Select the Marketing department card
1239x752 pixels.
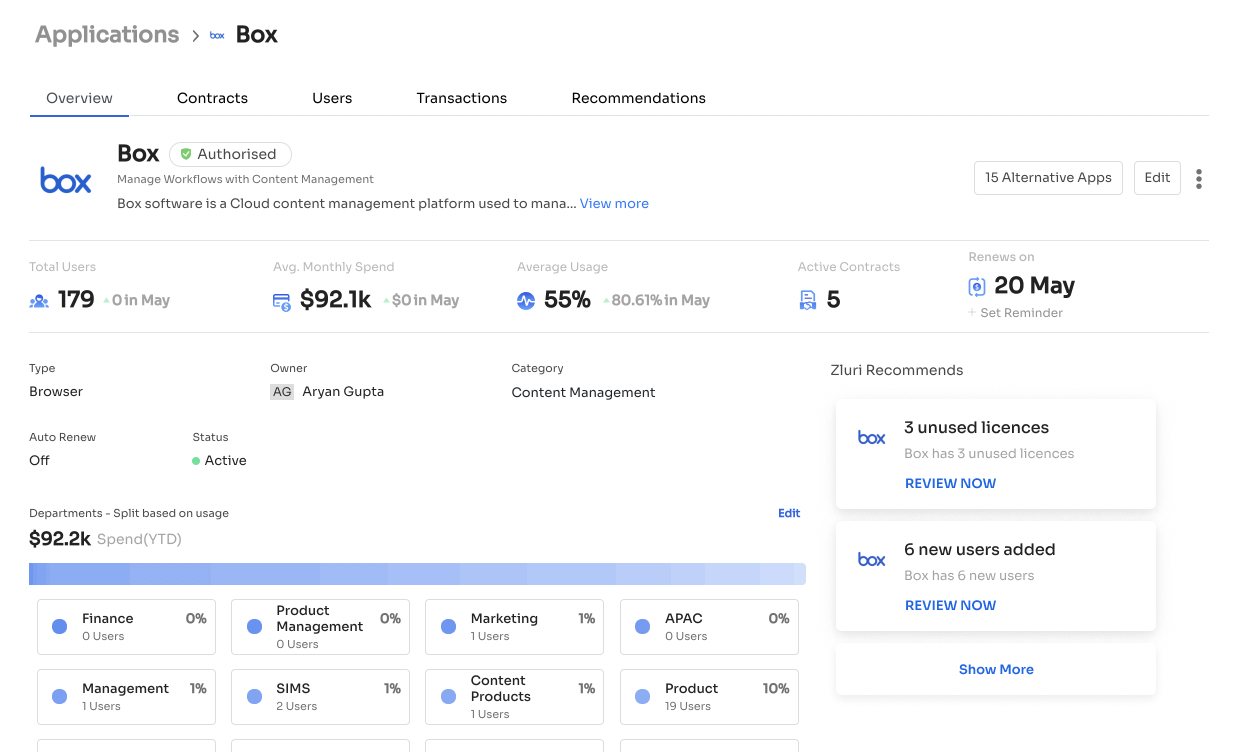click(514, 626)
